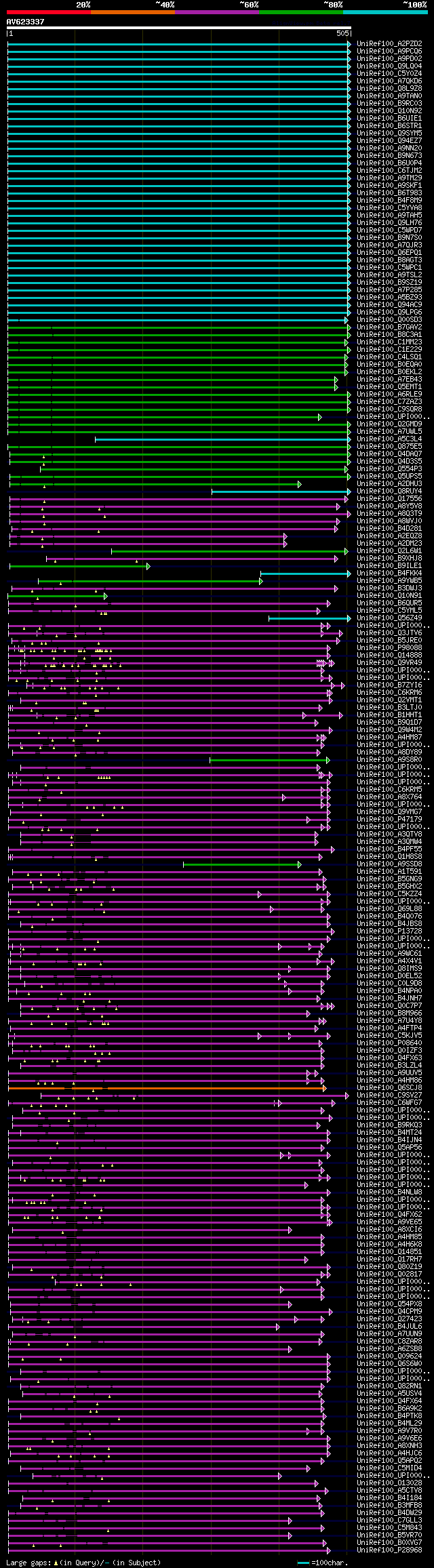Click the query label AV623337
This screenshot has width=434, height=1568.
(26, 22)
